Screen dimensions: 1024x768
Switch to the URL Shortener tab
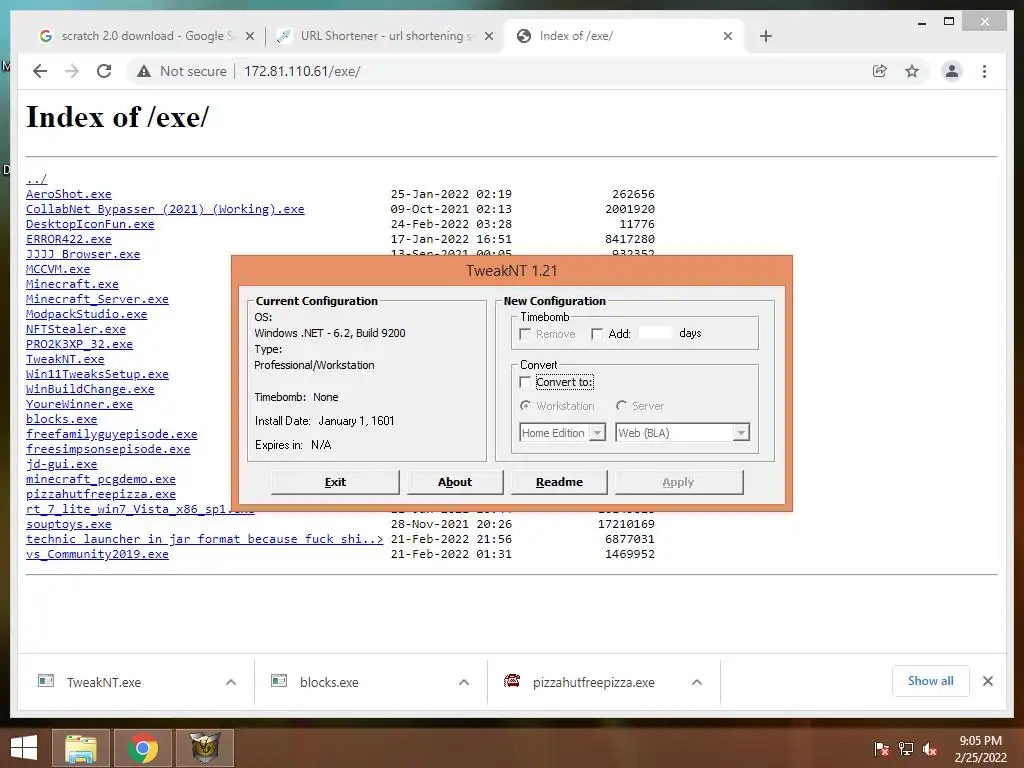(385, 36)
